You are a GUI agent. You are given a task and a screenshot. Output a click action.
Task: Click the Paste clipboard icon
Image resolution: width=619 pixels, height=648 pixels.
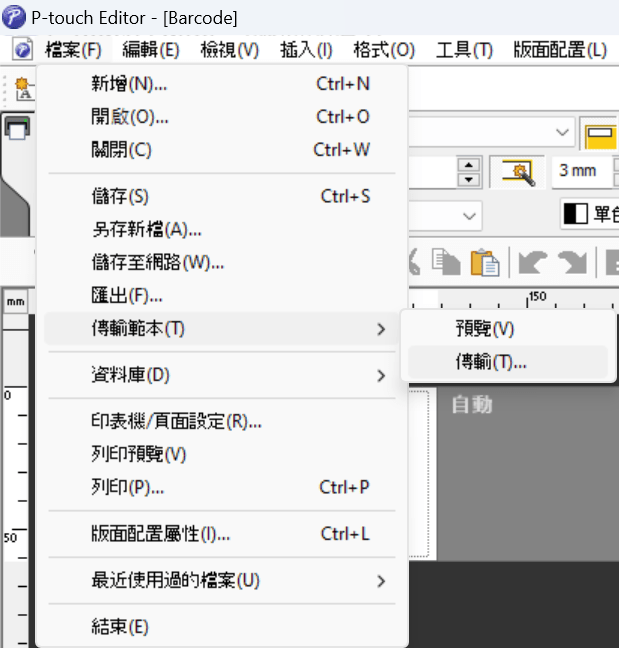pos(485,262)
